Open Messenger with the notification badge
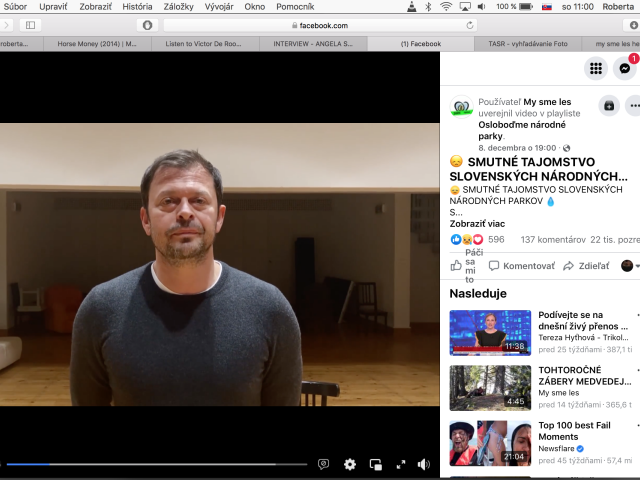Screen dimensions: 640x480 coord(624,68)
